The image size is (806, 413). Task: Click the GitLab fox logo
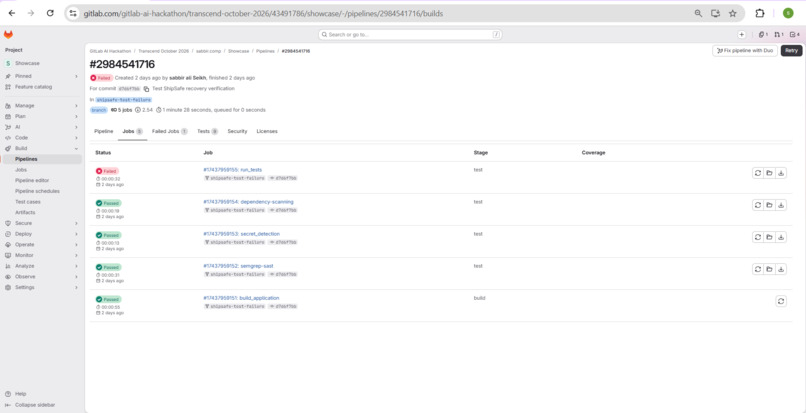[8, 35]
